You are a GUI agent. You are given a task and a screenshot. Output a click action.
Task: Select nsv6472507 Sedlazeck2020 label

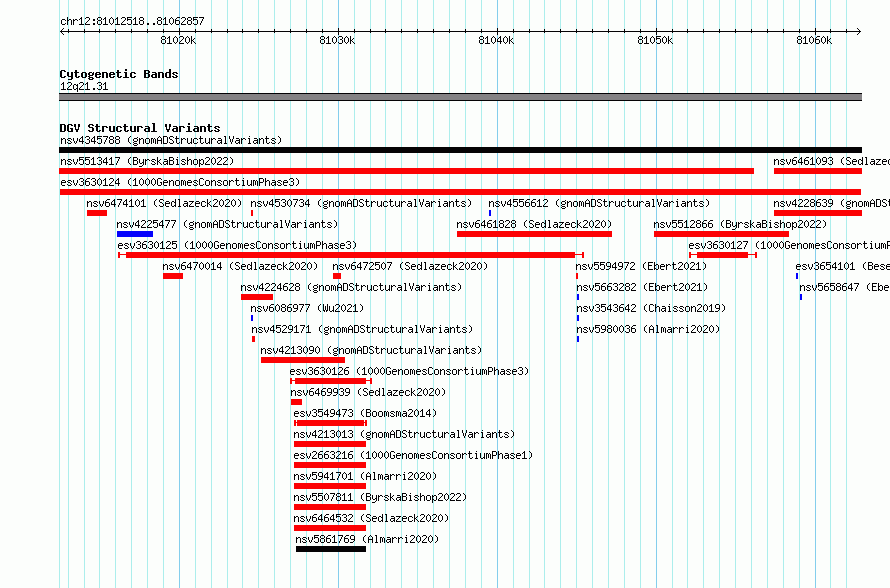pos(410,266)
